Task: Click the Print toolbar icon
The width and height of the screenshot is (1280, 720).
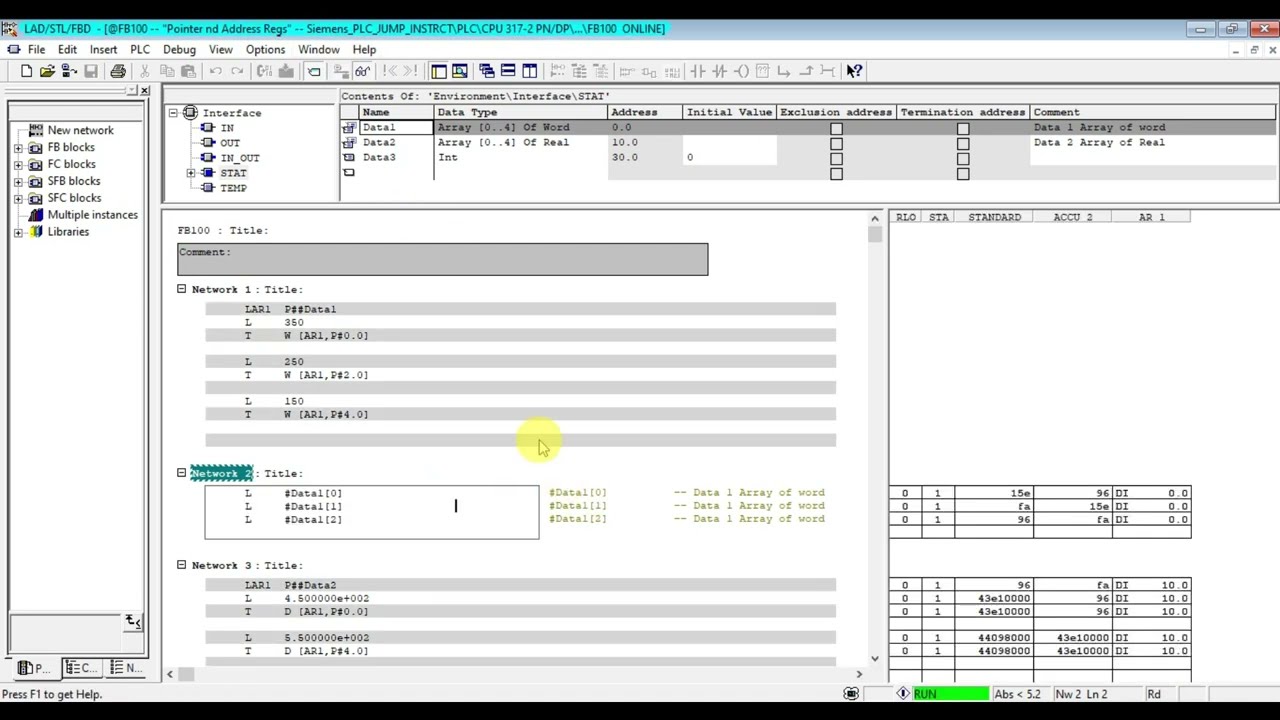Action: pyautogui.click(x=118, y=71)
